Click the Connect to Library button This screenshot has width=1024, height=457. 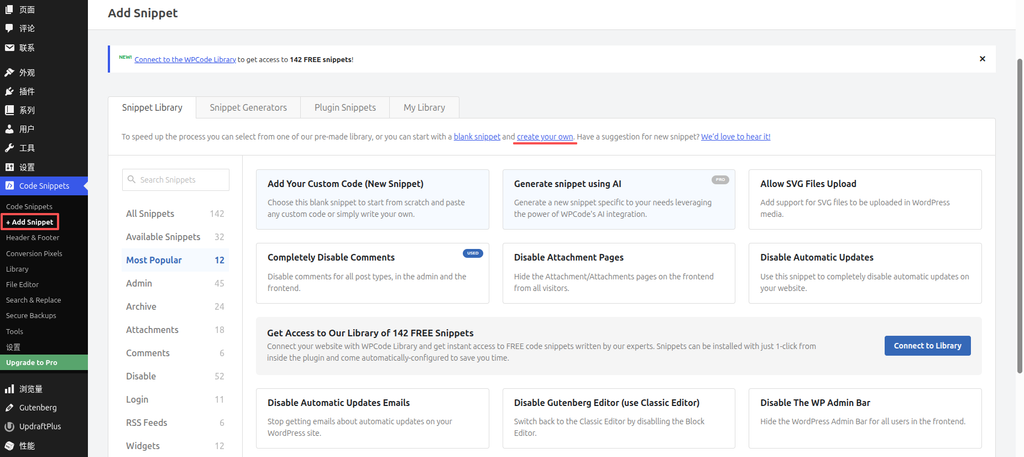click(927, 346)
